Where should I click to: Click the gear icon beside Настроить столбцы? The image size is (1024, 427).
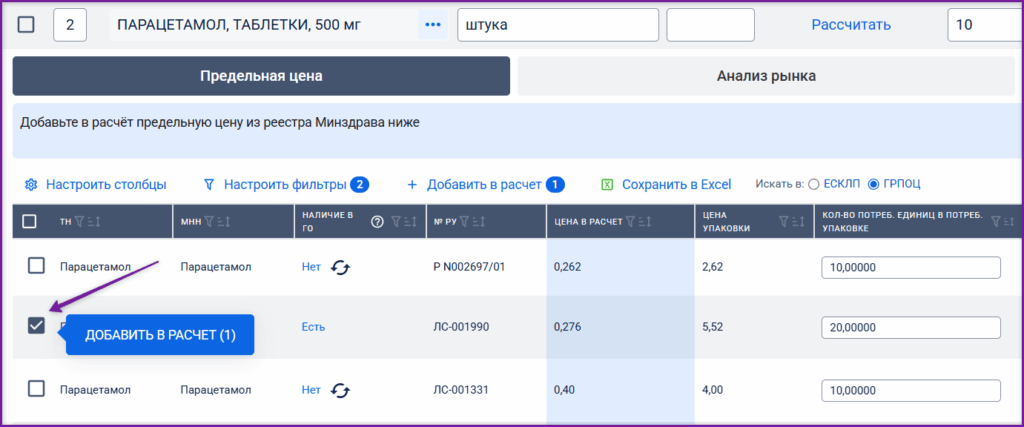pyautogui.click(x=31, y=185)
